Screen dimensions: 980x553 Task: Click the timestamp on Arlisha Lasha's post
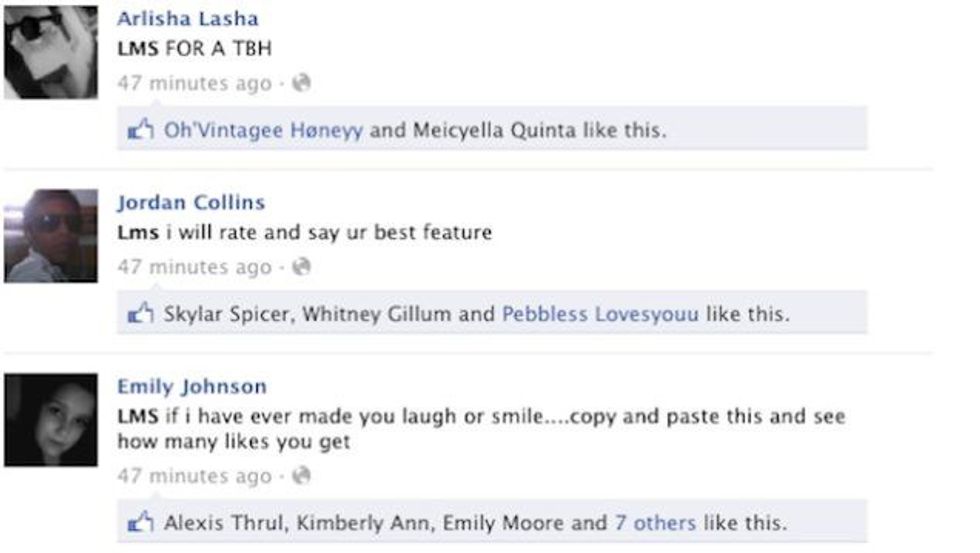(x=194, y=83)
